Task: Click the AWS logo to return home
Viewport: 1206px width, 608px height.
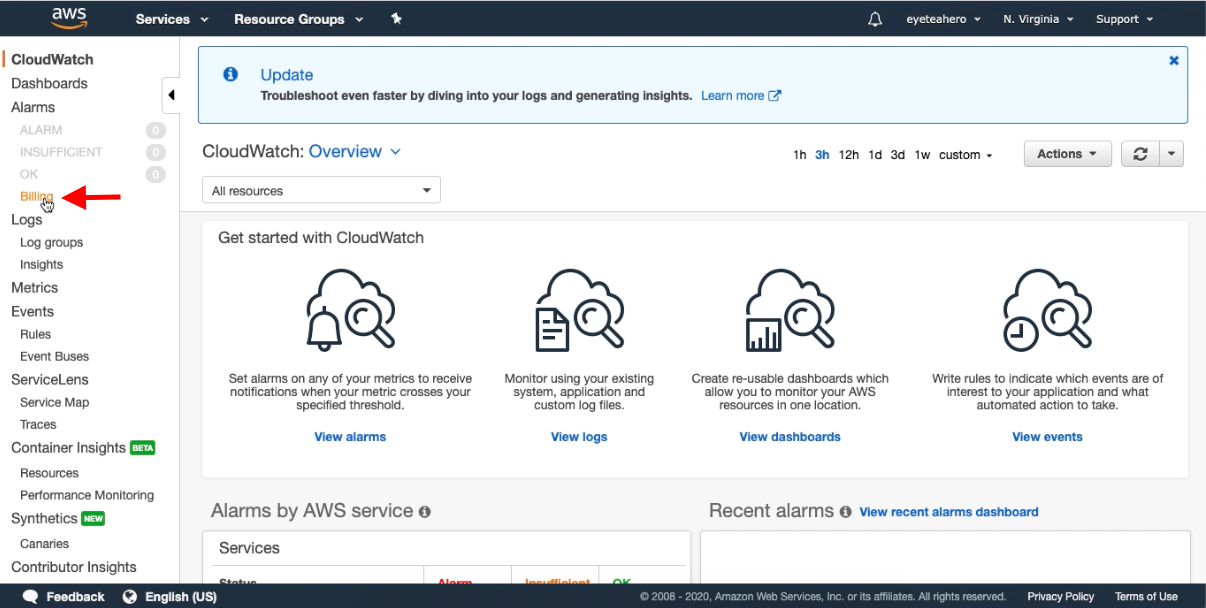Action: 68,17
